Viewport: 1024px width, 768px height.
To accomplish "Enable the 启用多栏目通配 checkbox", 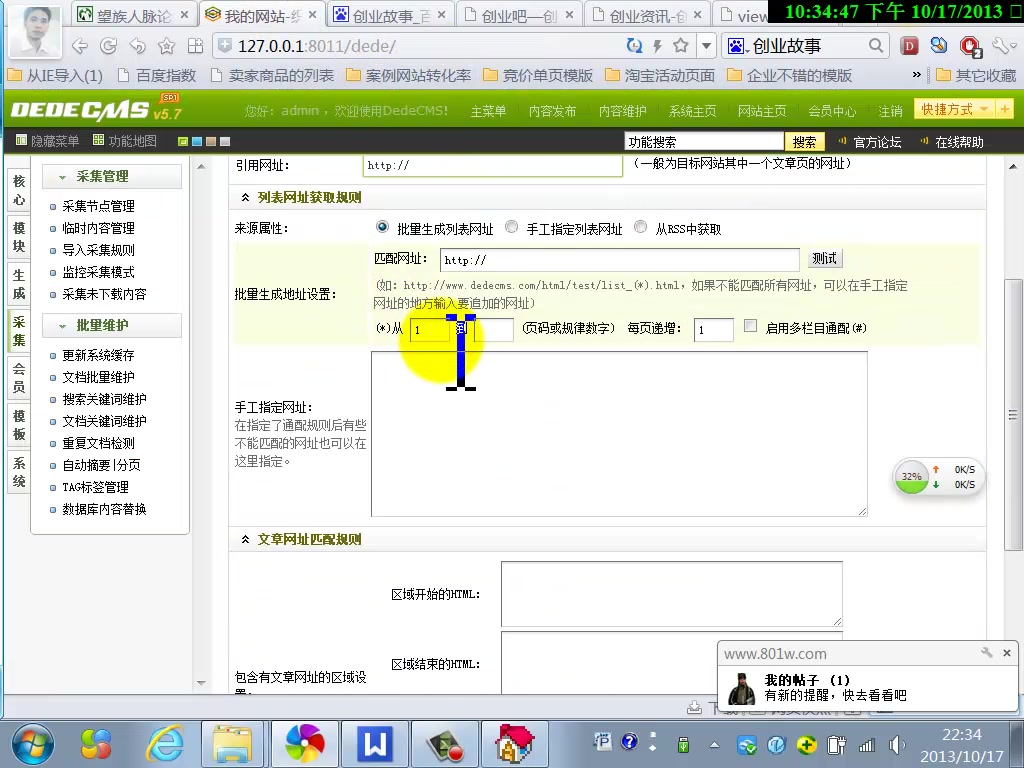I will pyautogui.click(x=750, y=327).
